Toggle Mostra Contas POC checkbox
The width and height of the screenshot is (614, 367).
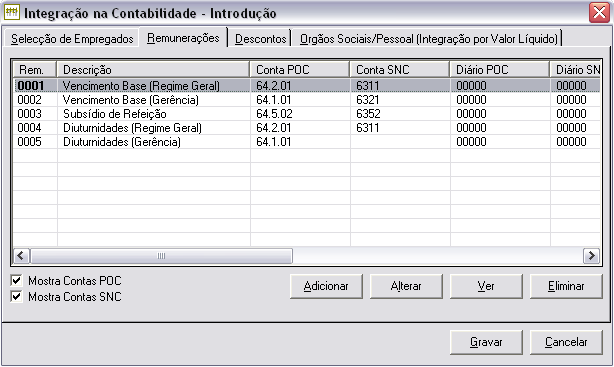16,281
